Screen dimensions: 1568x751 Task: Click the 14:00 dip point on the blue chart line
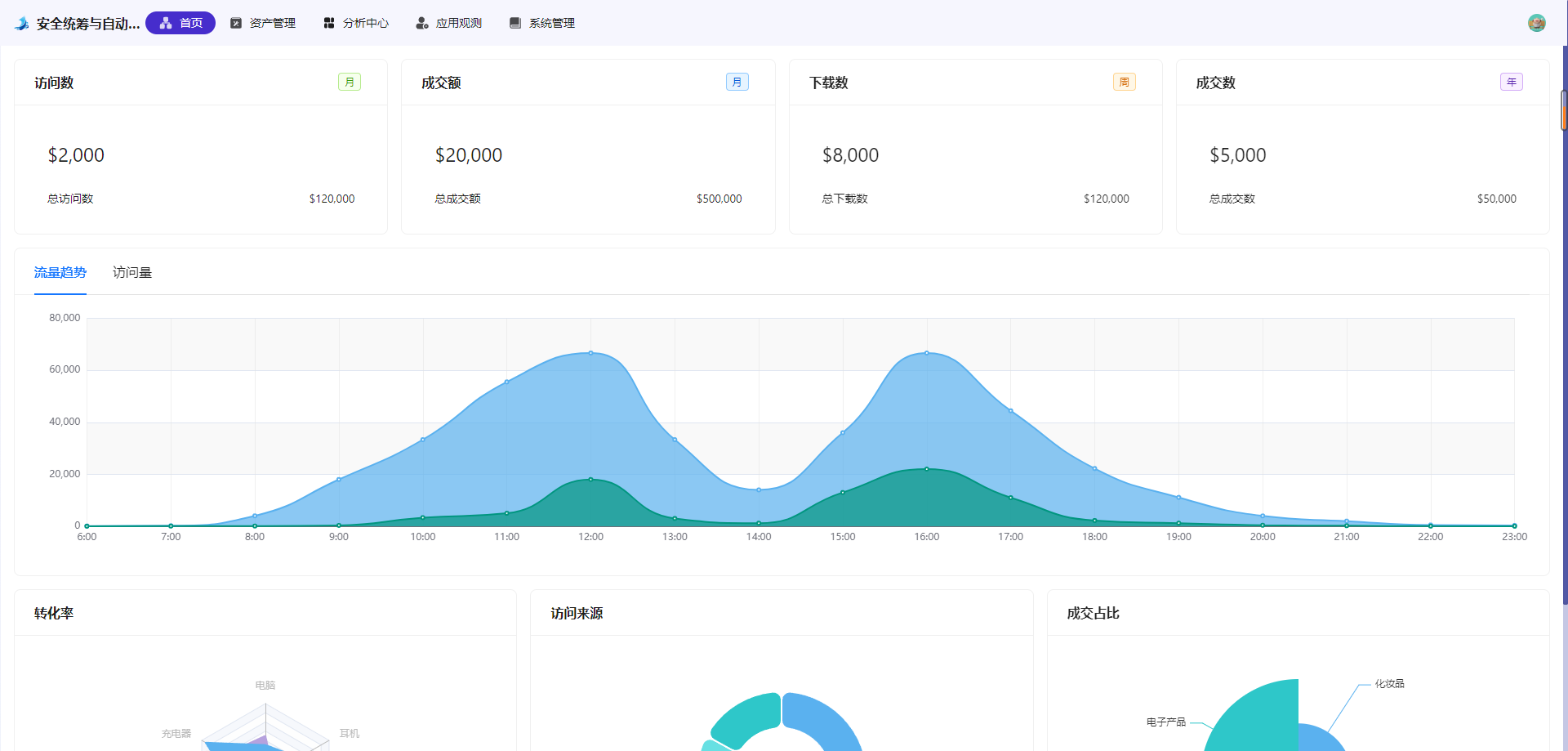759,489
